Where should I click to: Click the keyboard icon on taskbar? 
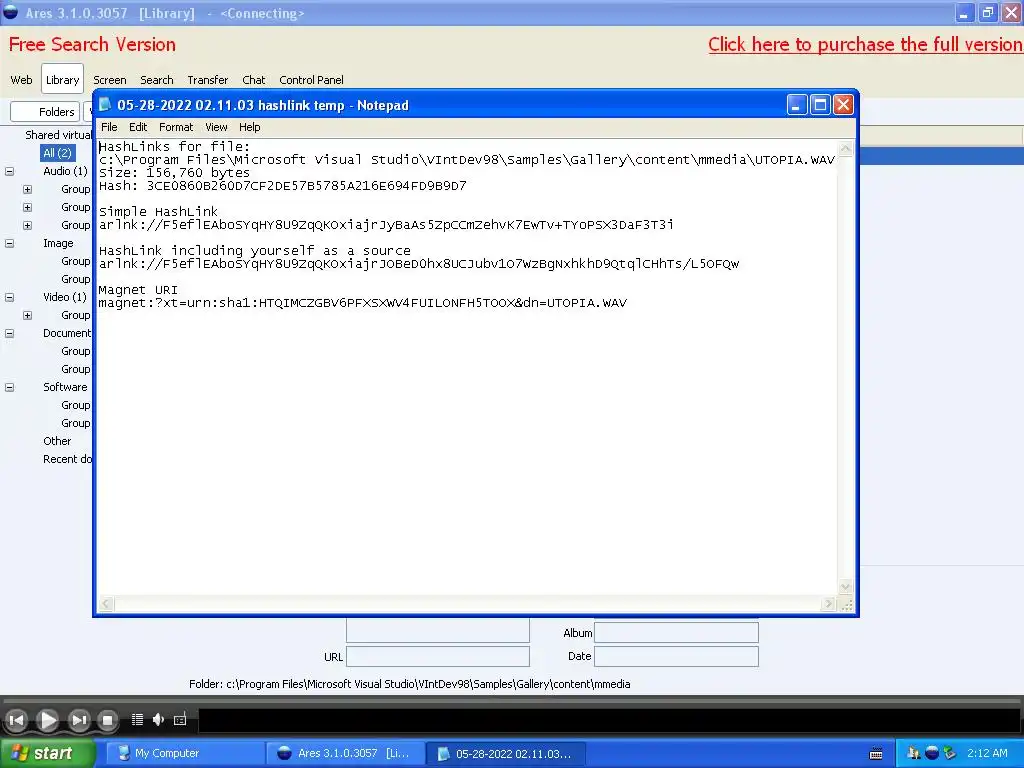click(876, 753)
